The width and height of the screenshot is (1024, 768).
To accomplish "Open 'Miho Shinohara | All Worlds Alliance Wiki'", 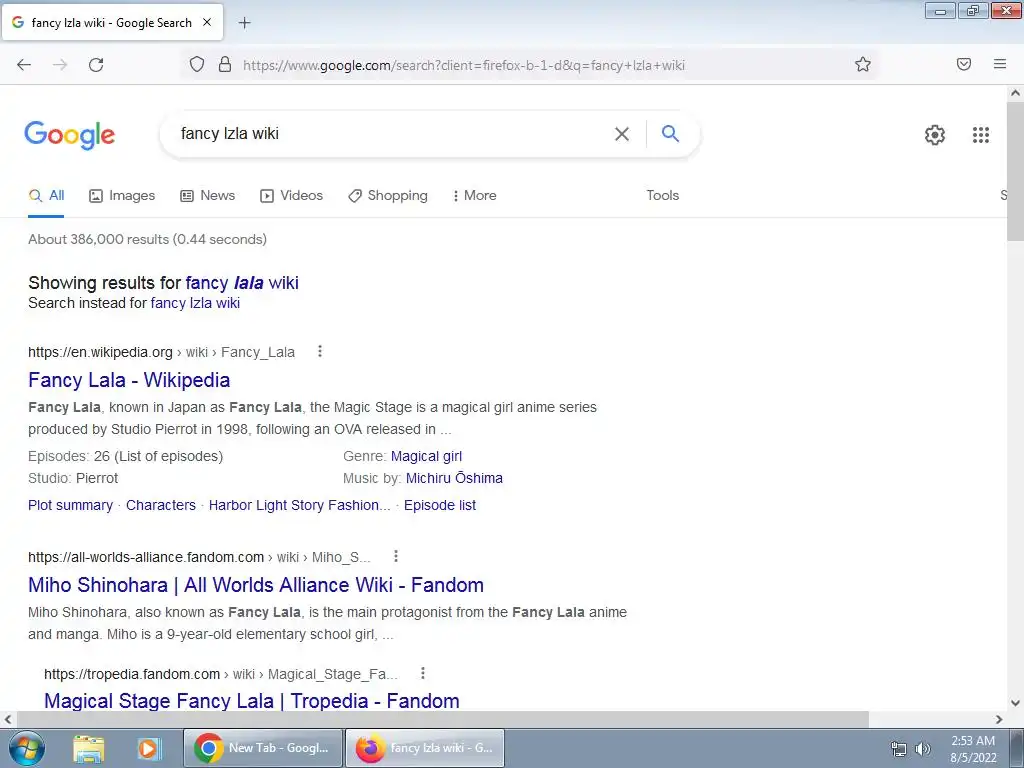I will [256, 585].
